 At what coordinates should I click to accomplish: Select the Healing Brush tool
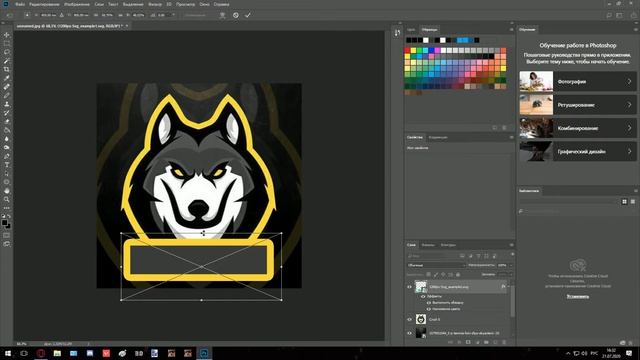click(7, 87)
